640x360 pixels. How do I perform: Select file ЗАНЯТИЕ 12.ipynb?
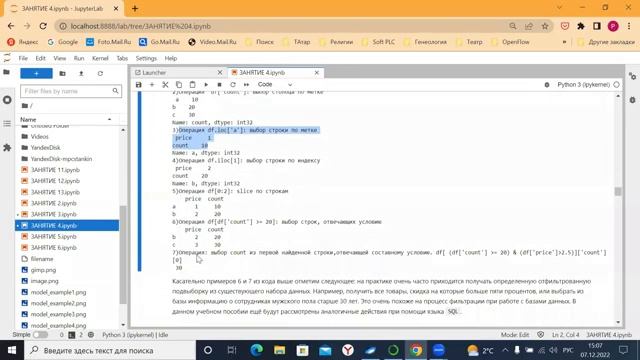[x=55, y=181]
